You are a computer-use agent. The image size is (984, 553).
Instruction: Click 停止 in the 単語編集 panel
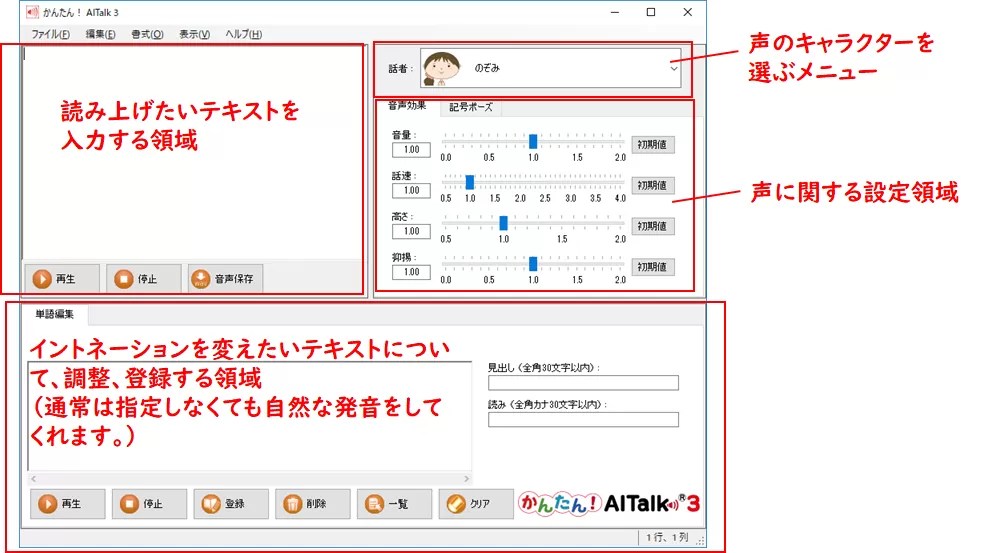[149, 503]
